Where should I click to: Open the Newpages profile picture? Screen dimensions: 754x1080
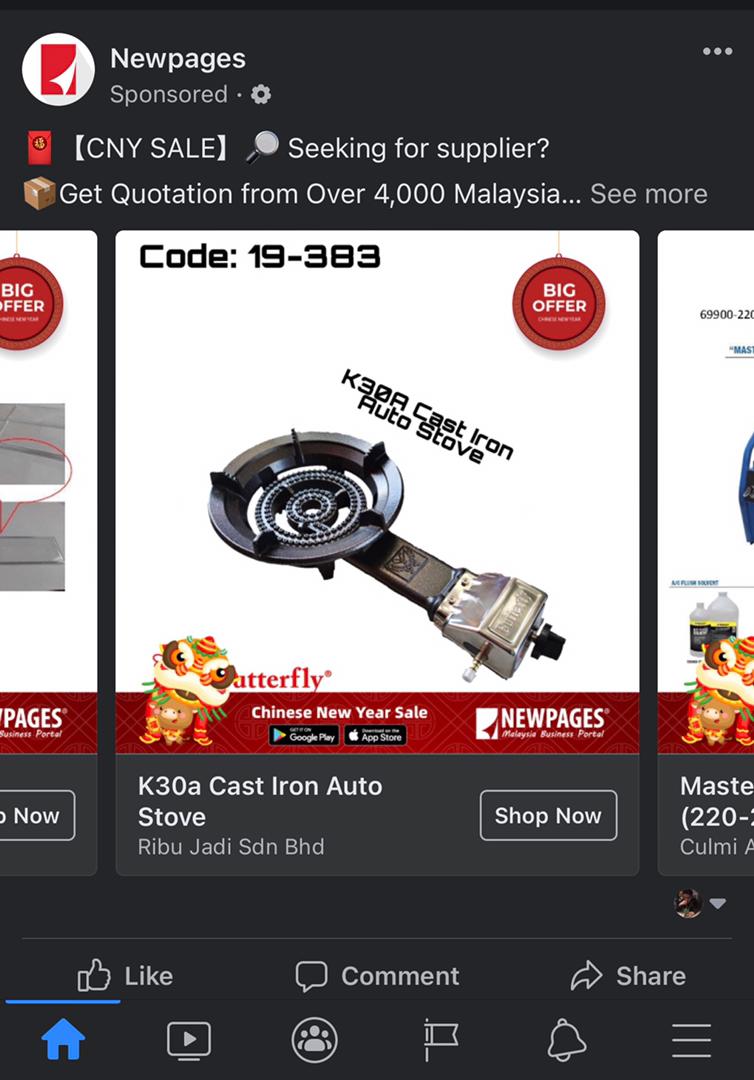tap(59, 70)
